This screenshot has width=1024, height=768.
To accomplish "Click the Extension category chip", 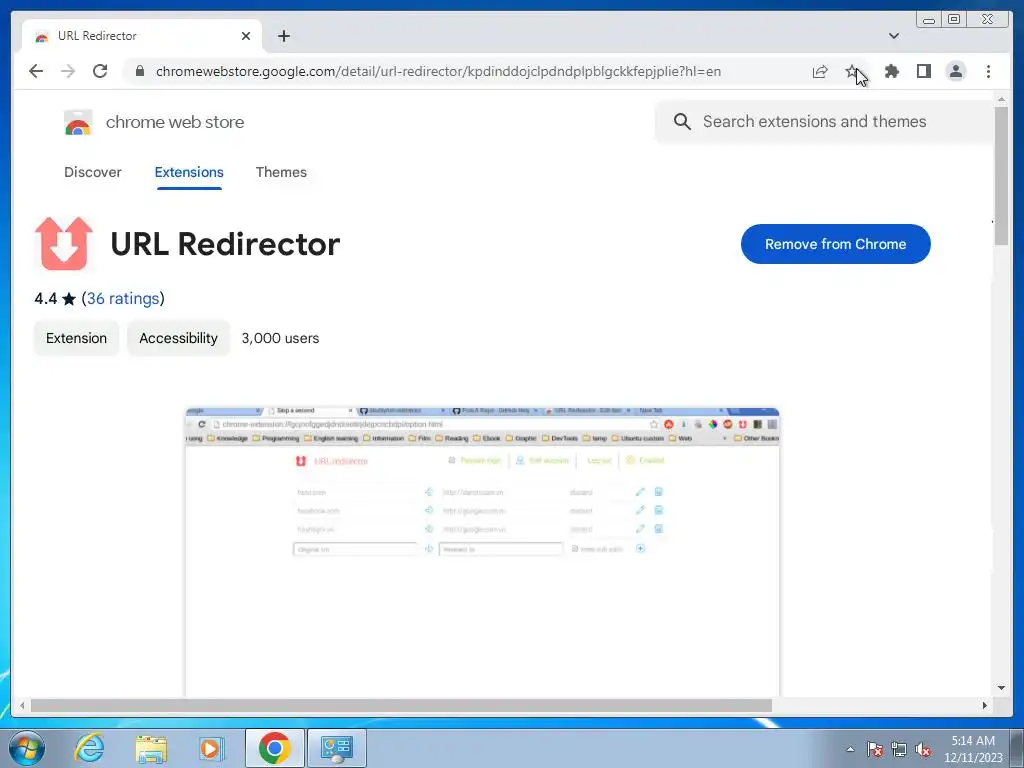I will pyautogui.click(x=76, y=338).
